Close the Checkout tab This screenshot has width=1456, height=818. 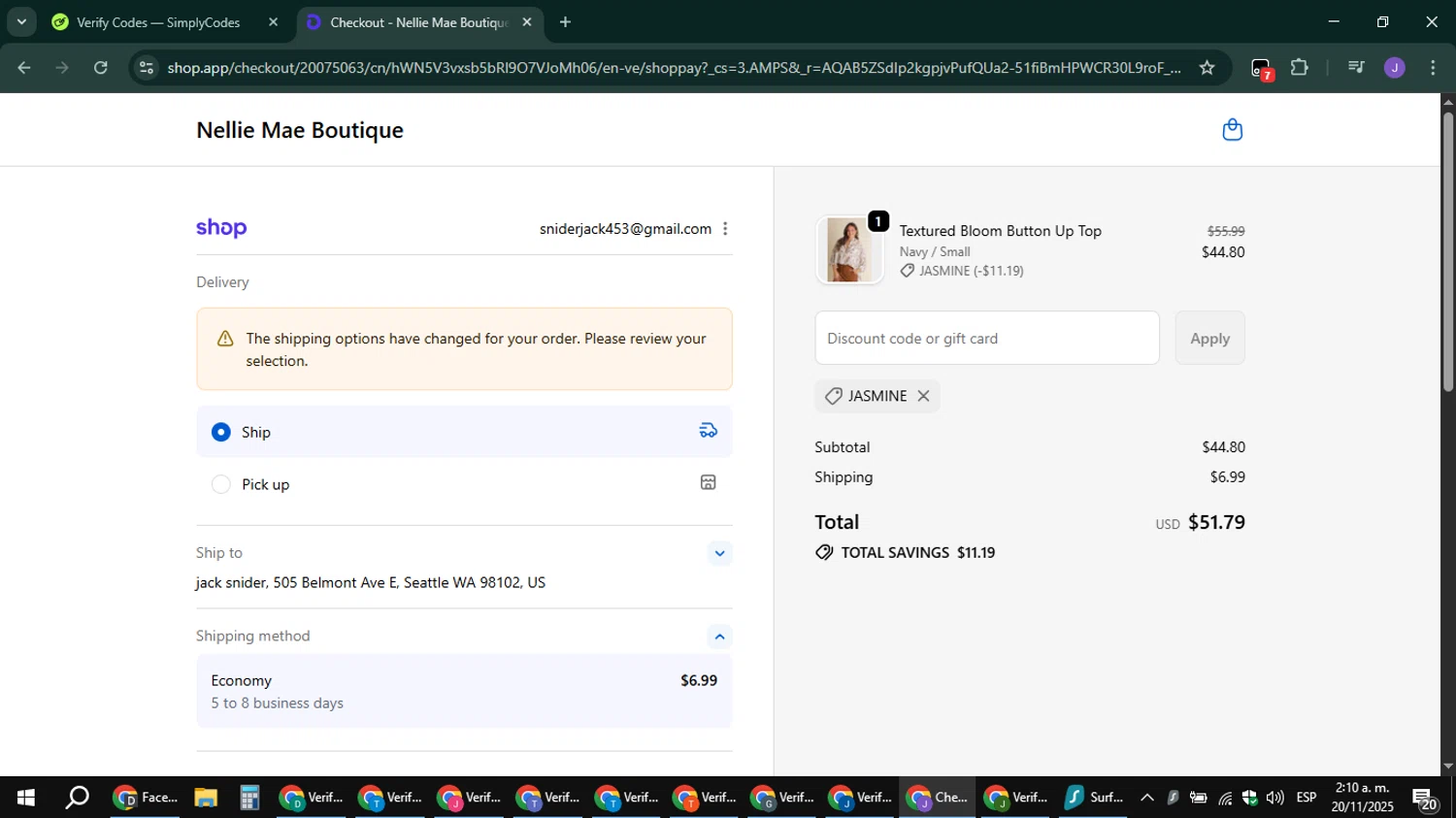527,22
